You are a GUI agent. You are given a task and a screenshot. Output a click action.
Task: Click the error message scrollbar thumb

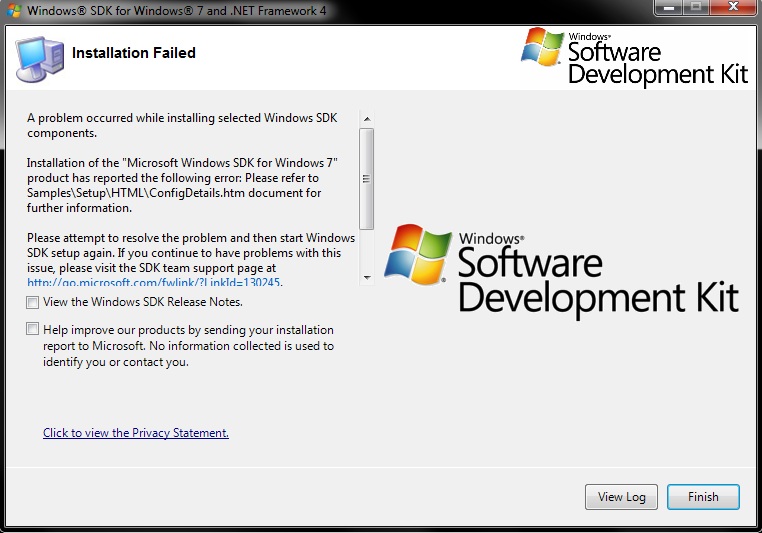coord(367,178)
